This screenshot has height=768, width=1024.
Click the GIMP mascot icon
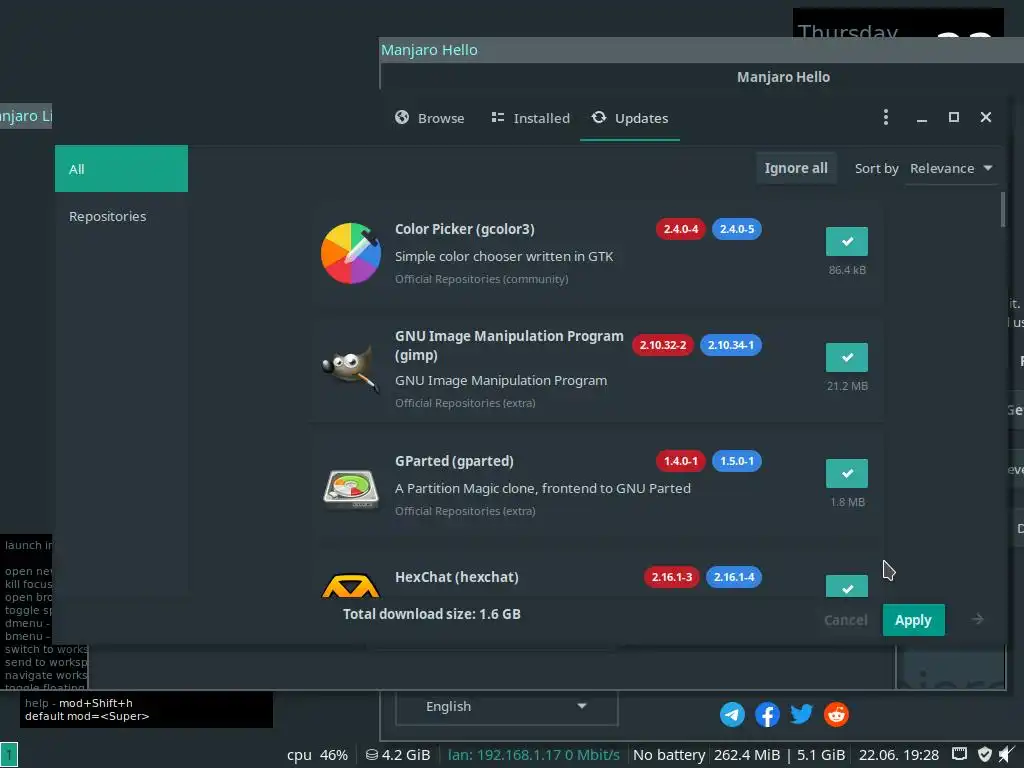351,368
